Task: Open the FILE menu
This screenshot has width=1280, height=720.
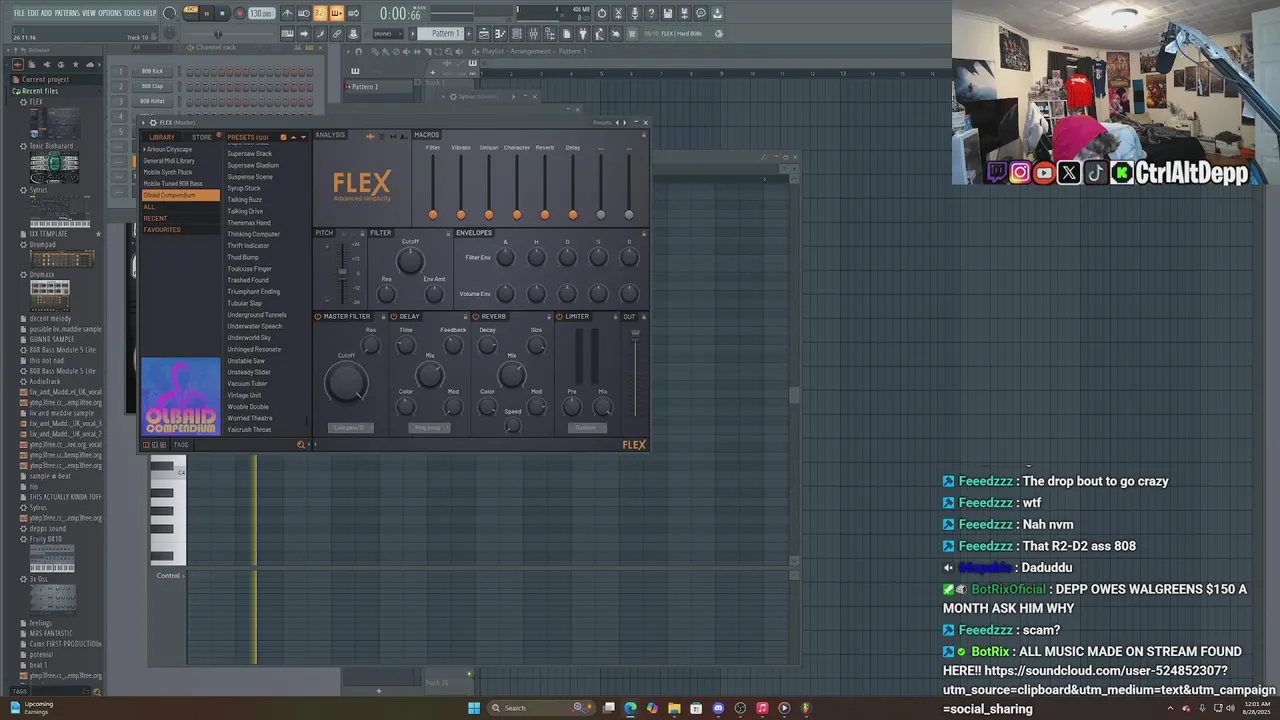Action: 19,13
